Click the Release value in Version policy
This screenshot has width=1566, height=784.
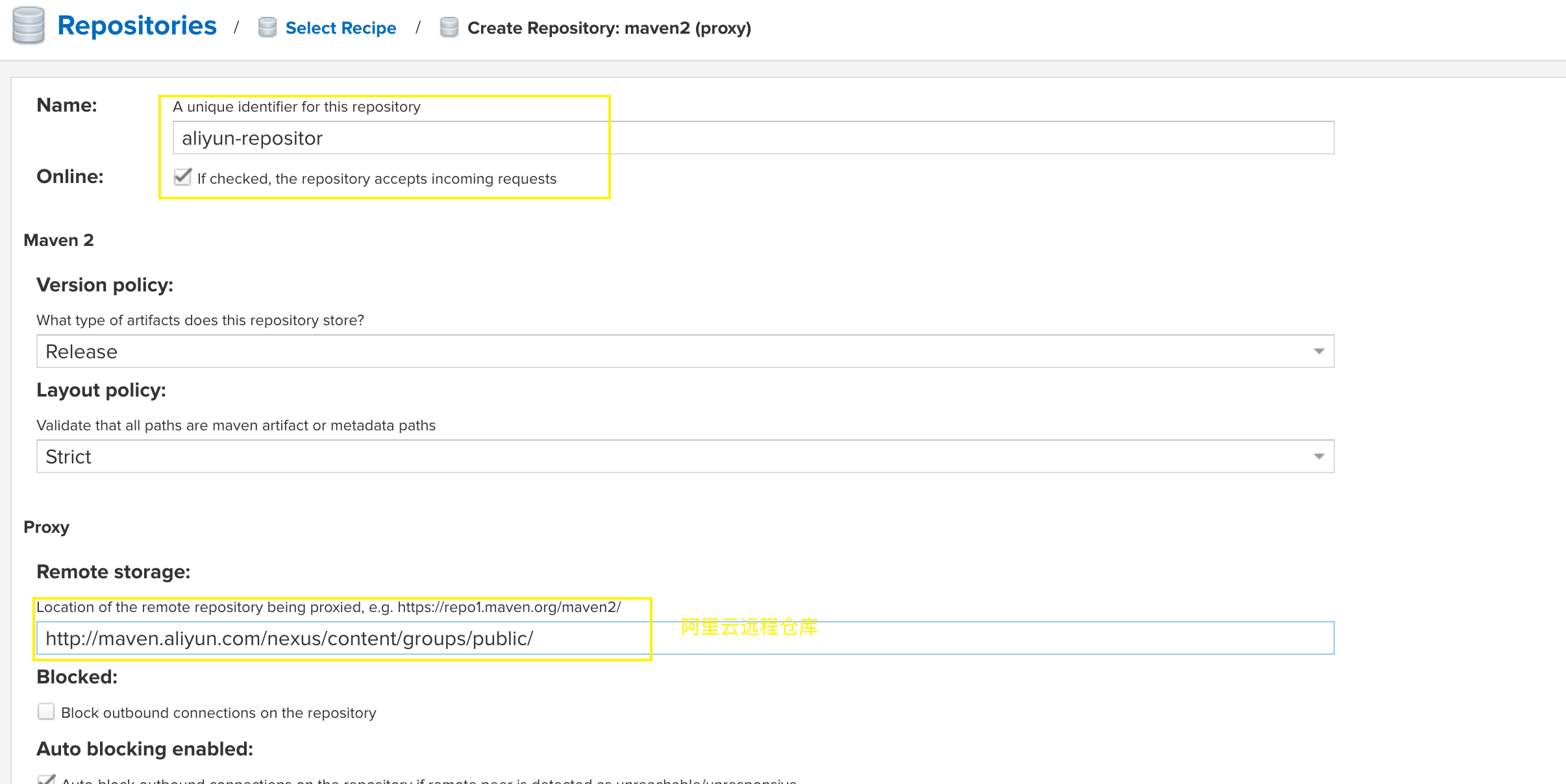[82, 352]
